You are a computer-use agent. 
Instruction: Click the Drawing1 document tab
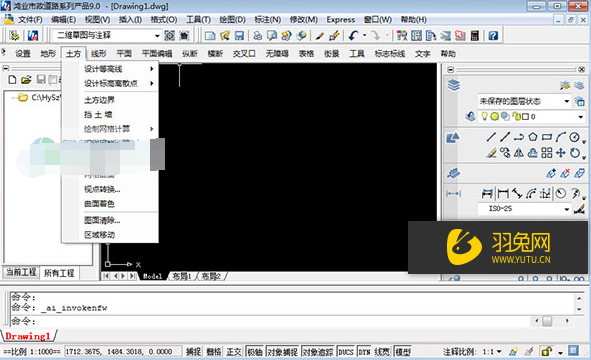click(28, 336)
